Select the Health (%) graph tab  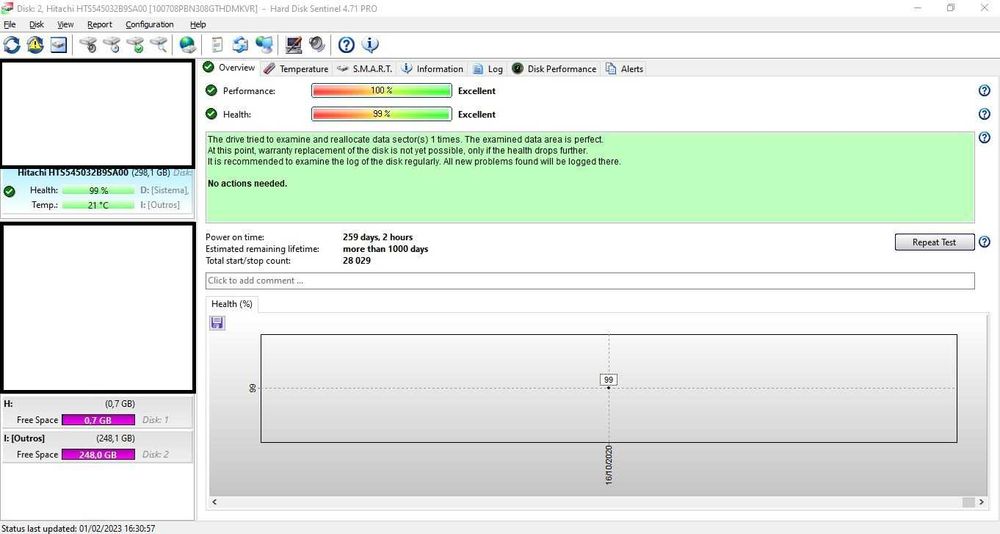pos(232,304)
